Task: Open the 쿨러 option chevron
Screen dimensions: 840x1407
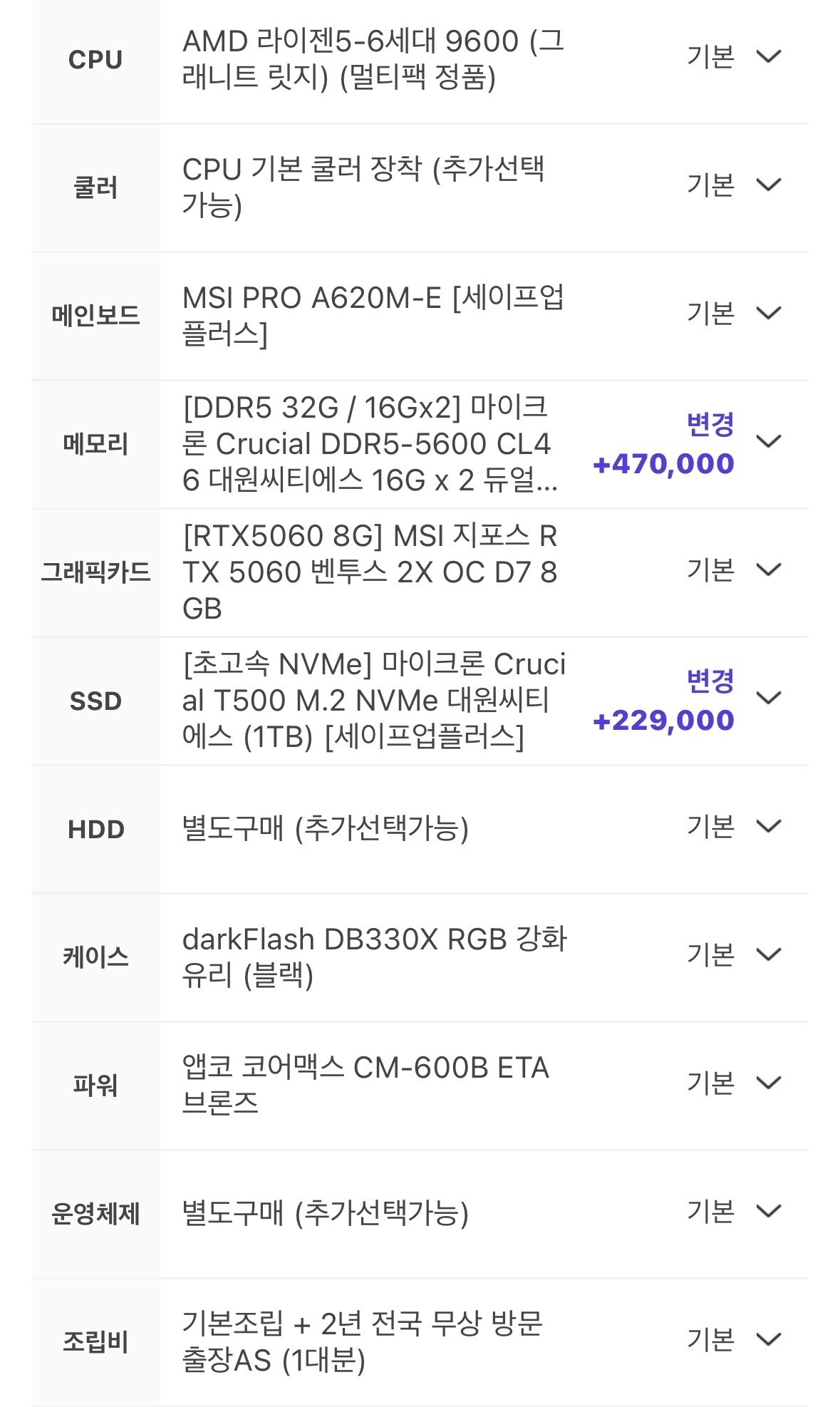Action: point(768,185)
